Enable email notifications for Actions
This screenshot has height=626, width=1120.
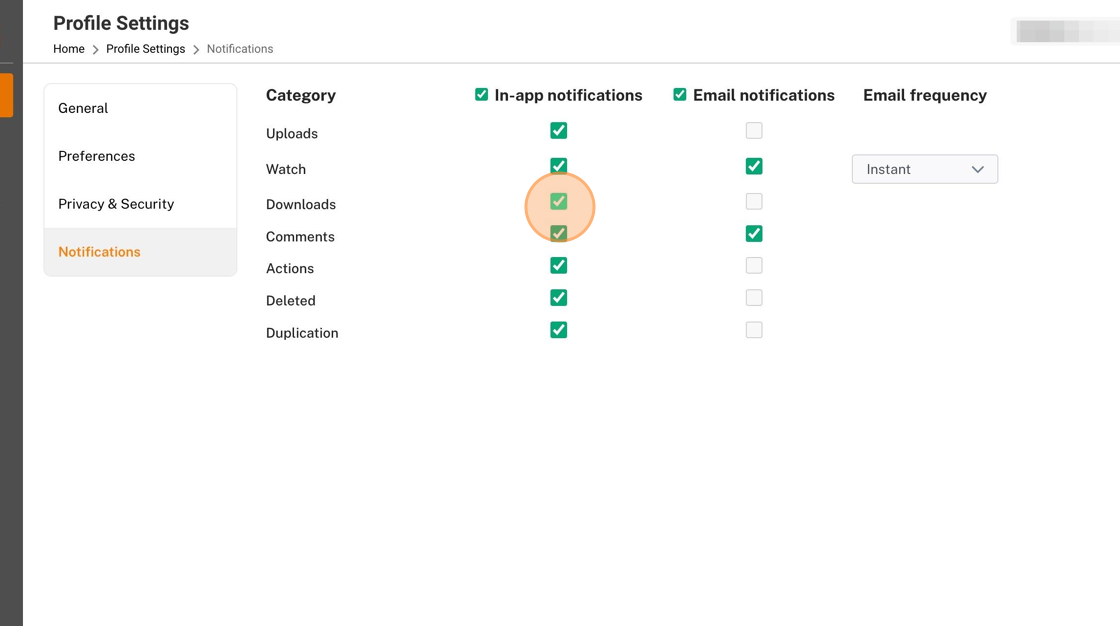[x=754, y=266]
